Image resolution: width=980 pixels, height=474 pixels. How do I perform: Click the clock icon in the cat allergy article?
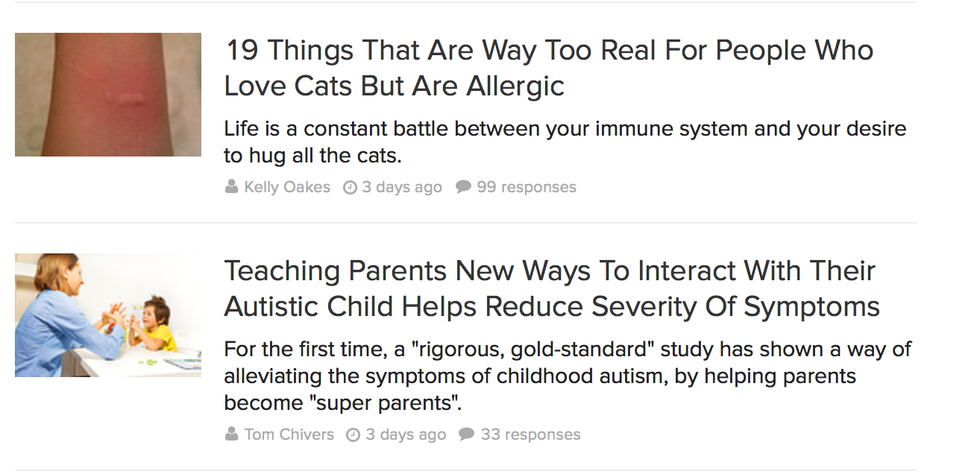click(x=350, y=187)
